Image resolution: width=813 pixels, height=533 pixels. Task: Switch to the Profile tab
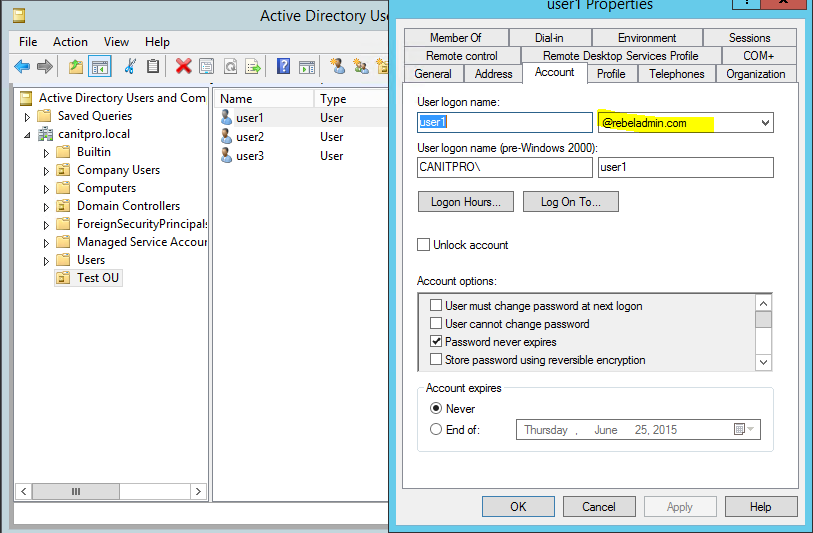pos(611,74)
